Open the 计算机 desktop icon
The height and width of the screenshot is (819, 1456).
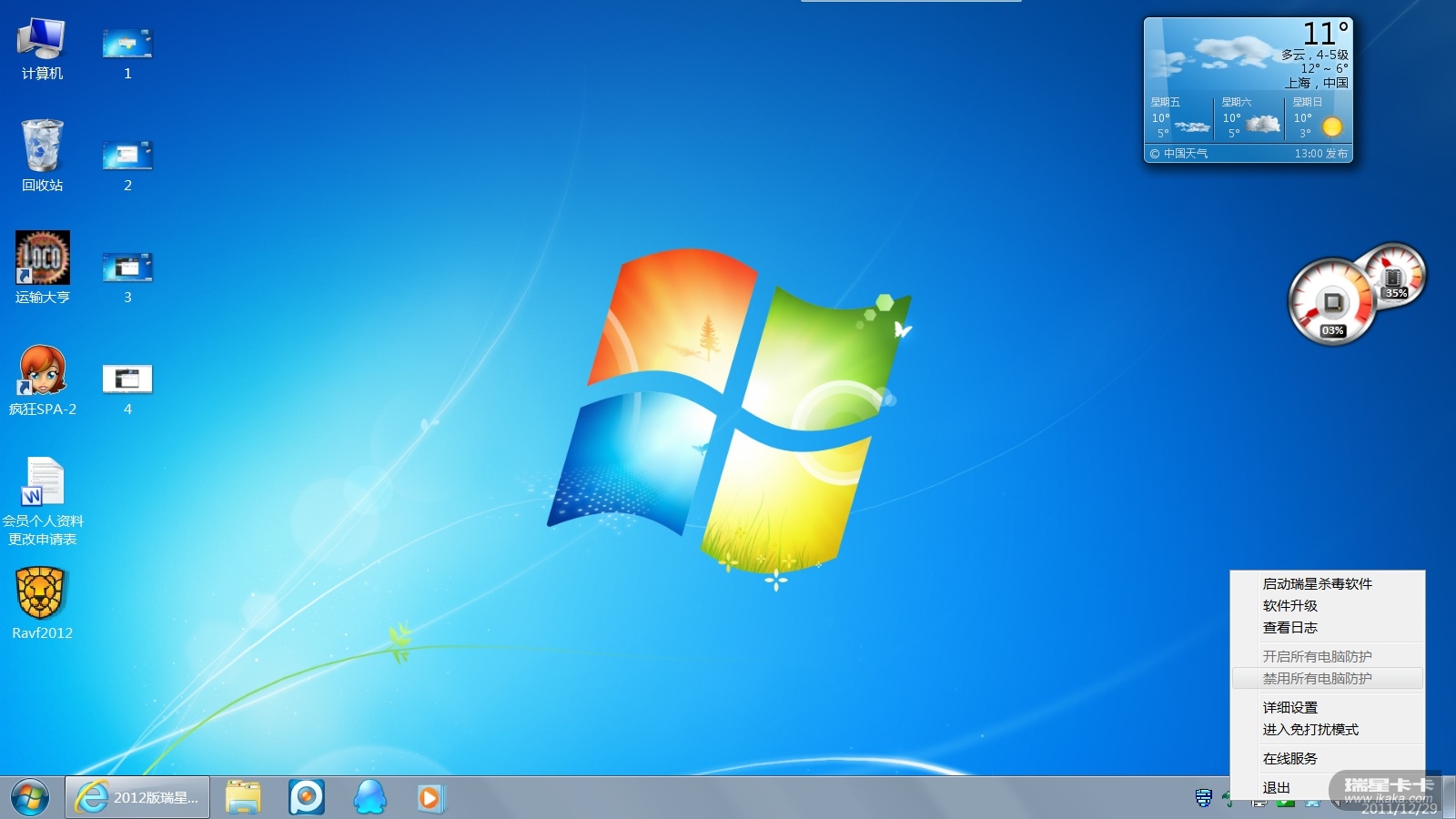[42, 48]
